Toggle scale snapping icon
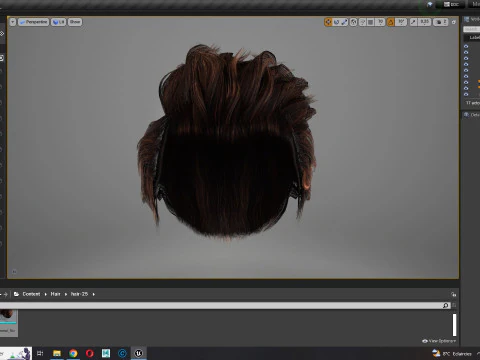 pyautogui.click(x=413, y=22)
